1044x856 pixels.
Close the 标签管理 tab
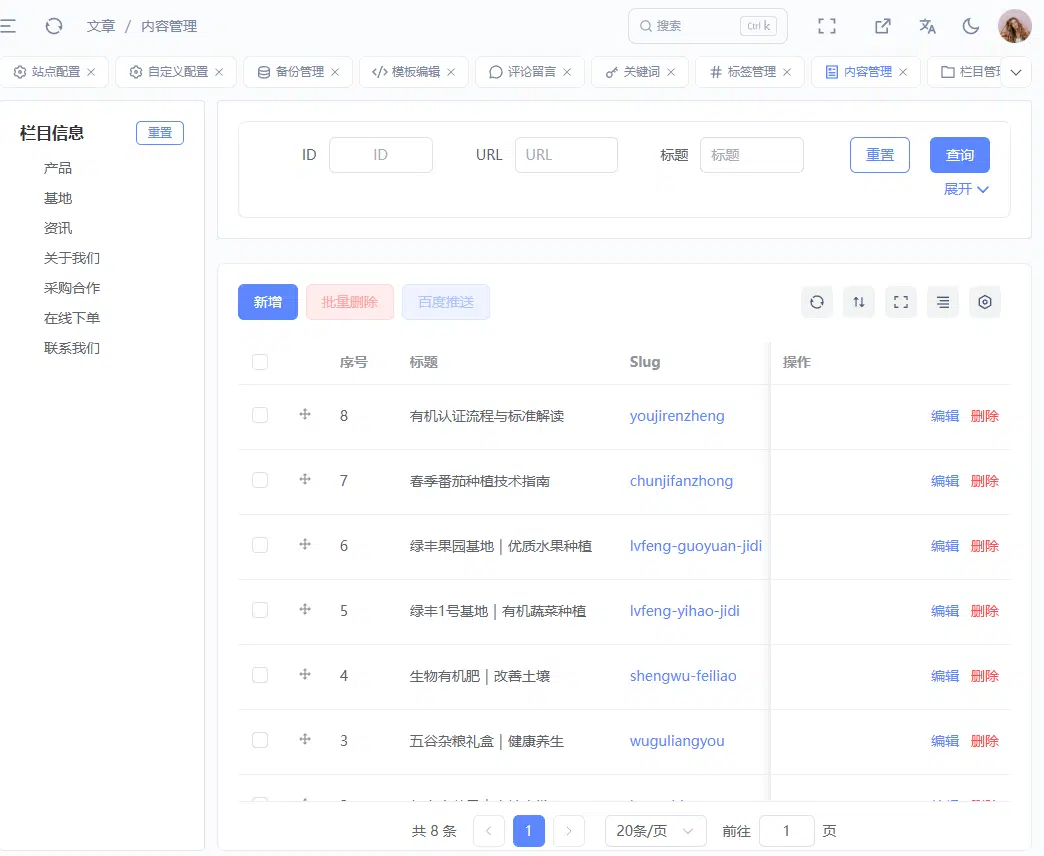(787, 72)
